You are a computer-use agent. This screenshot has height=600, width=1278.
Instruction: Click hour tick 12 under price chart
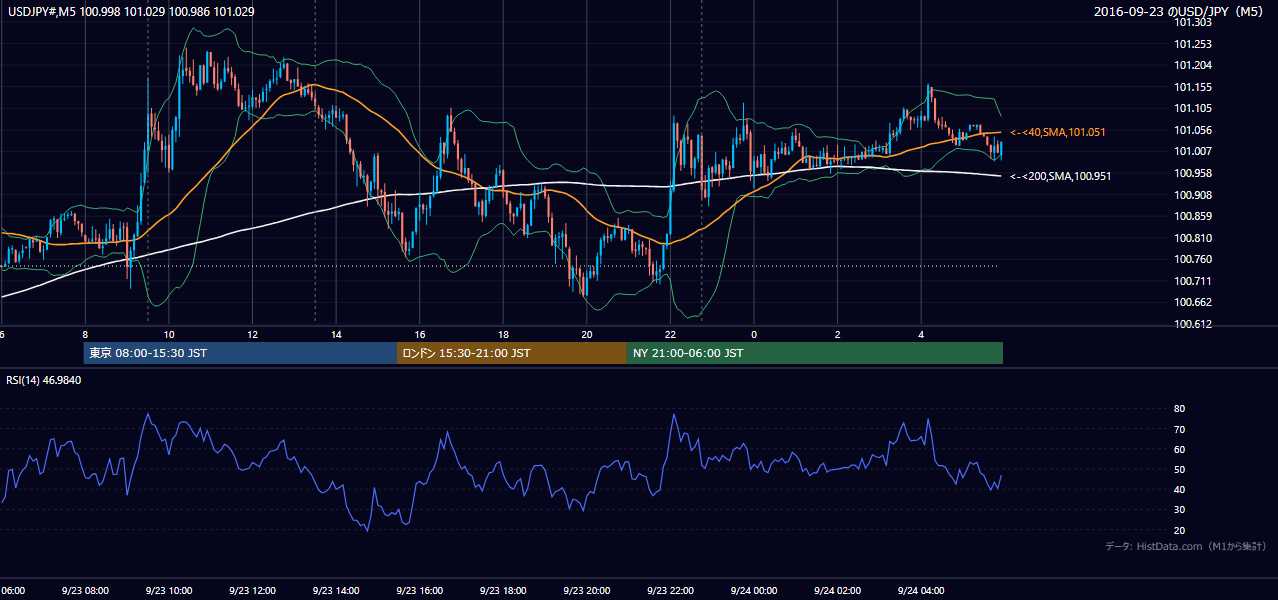point(253,335)
